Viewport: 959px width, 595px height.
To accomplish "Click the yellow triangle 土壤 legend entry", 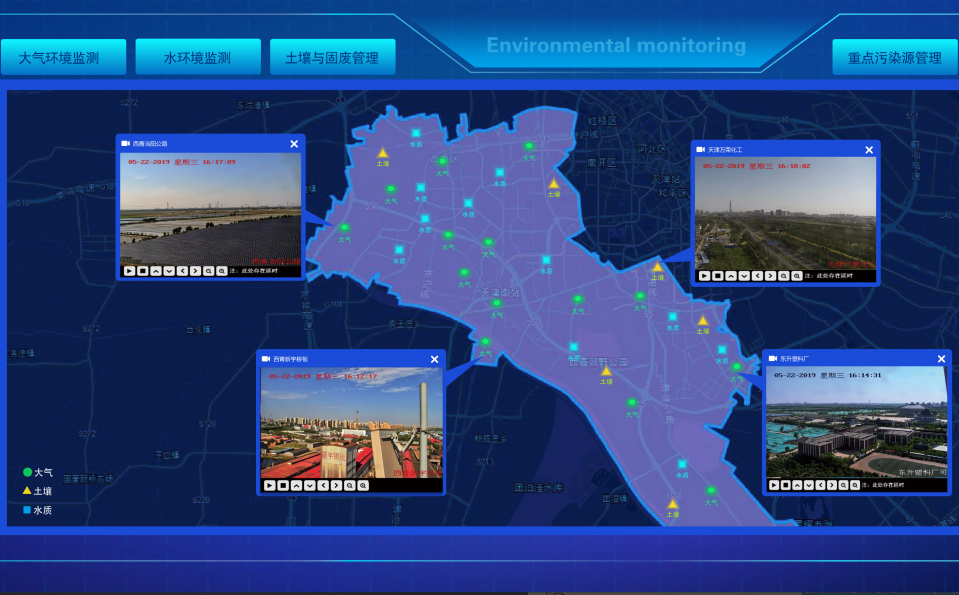I will coord(38,491).
